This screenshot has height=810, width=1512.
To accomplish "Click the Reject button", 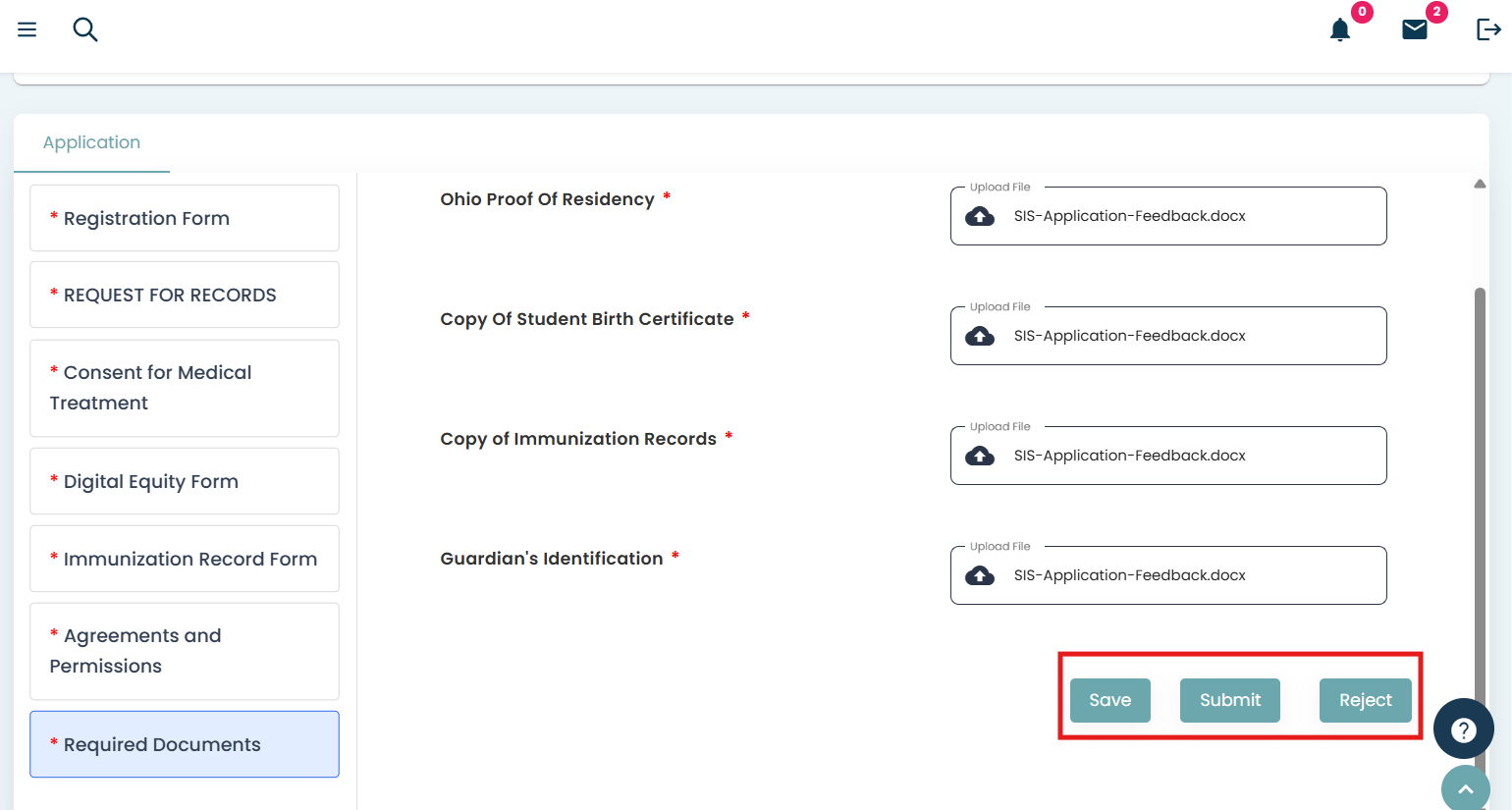I will pos(1365,700).
